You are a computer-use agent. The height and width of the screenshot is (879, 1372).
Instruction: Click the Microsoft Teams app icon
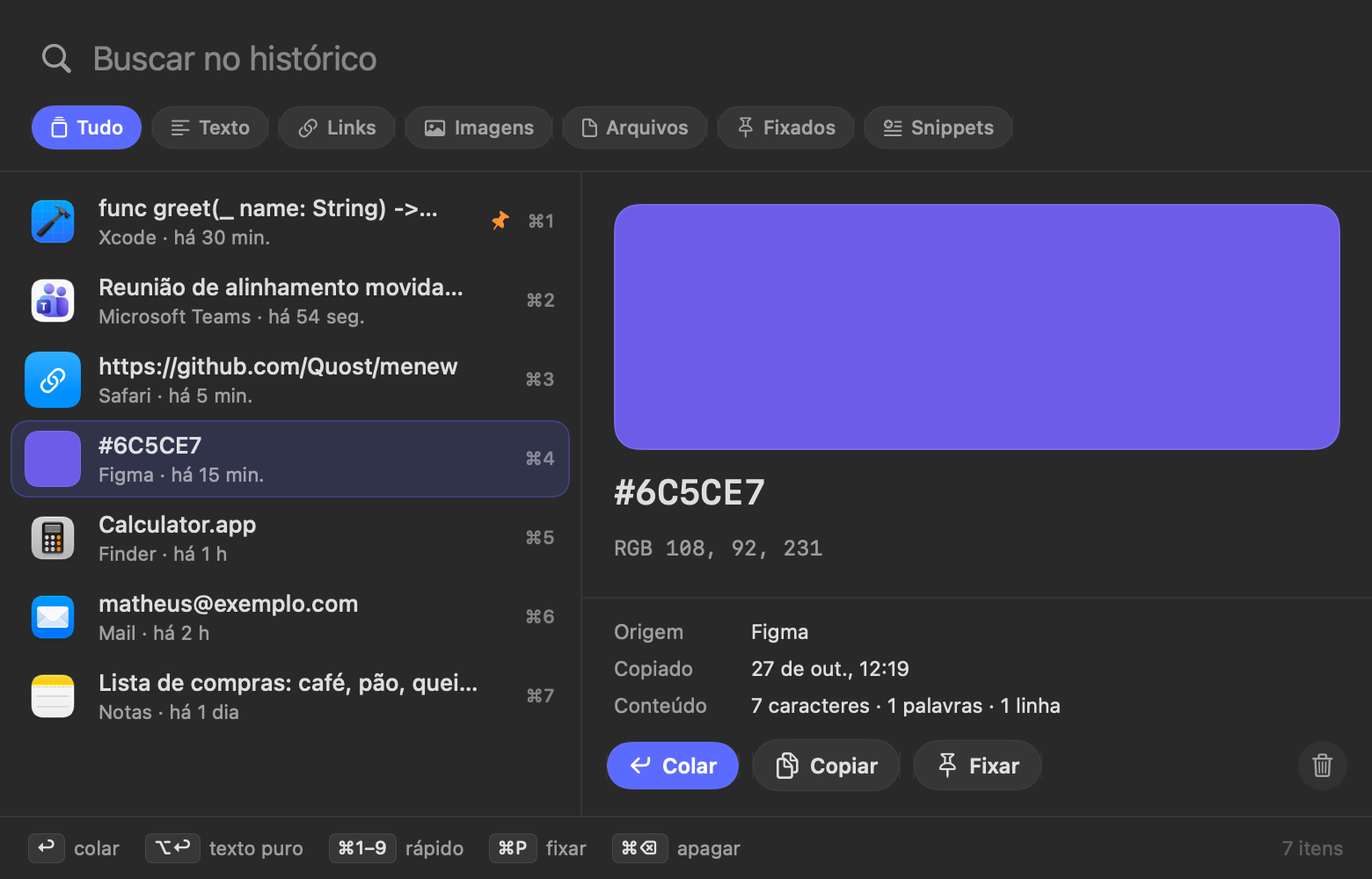point(53,301)
